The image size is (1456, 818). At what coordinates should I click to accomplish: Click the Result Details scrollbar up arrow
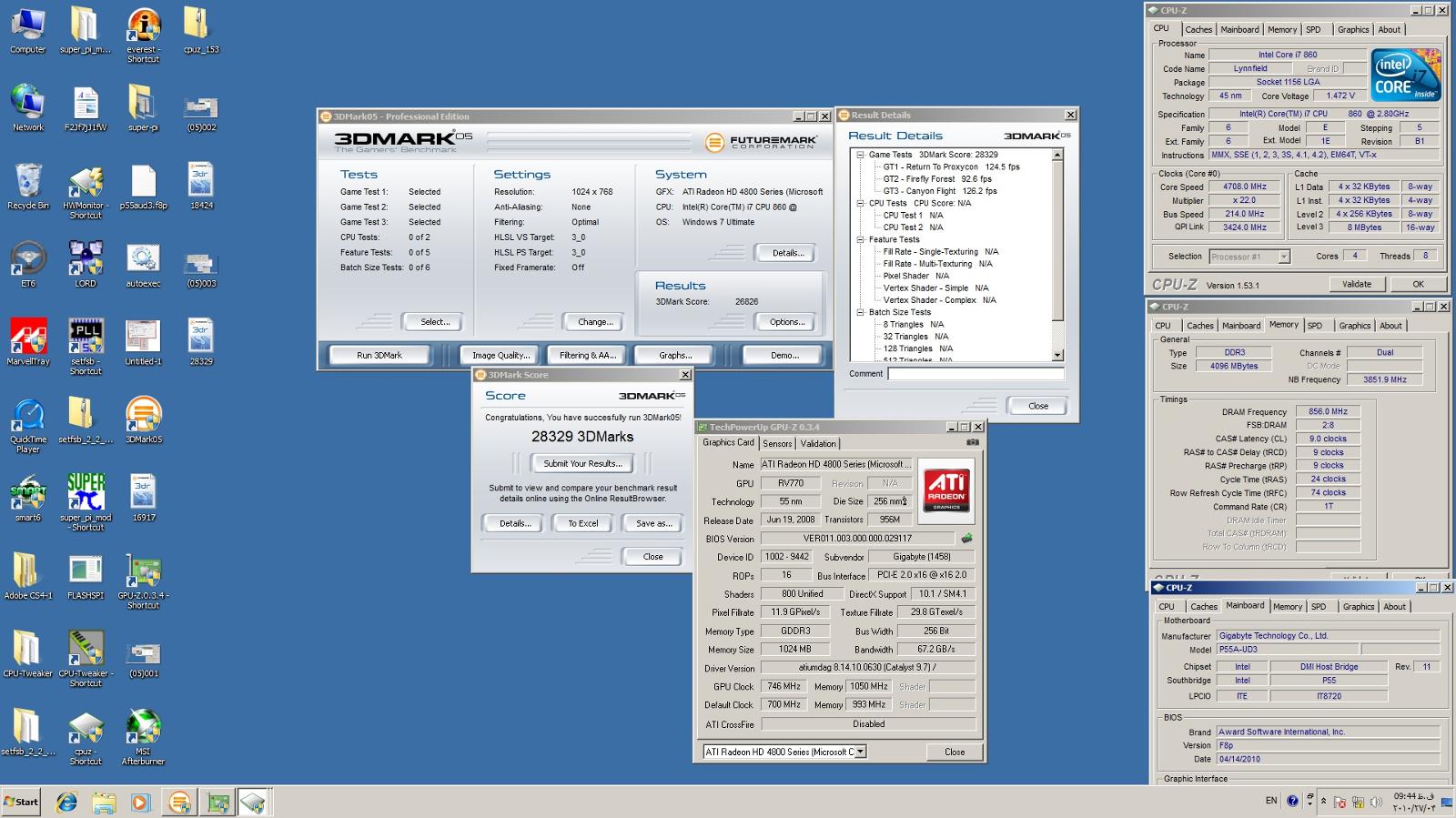[x=1057, y=156]
